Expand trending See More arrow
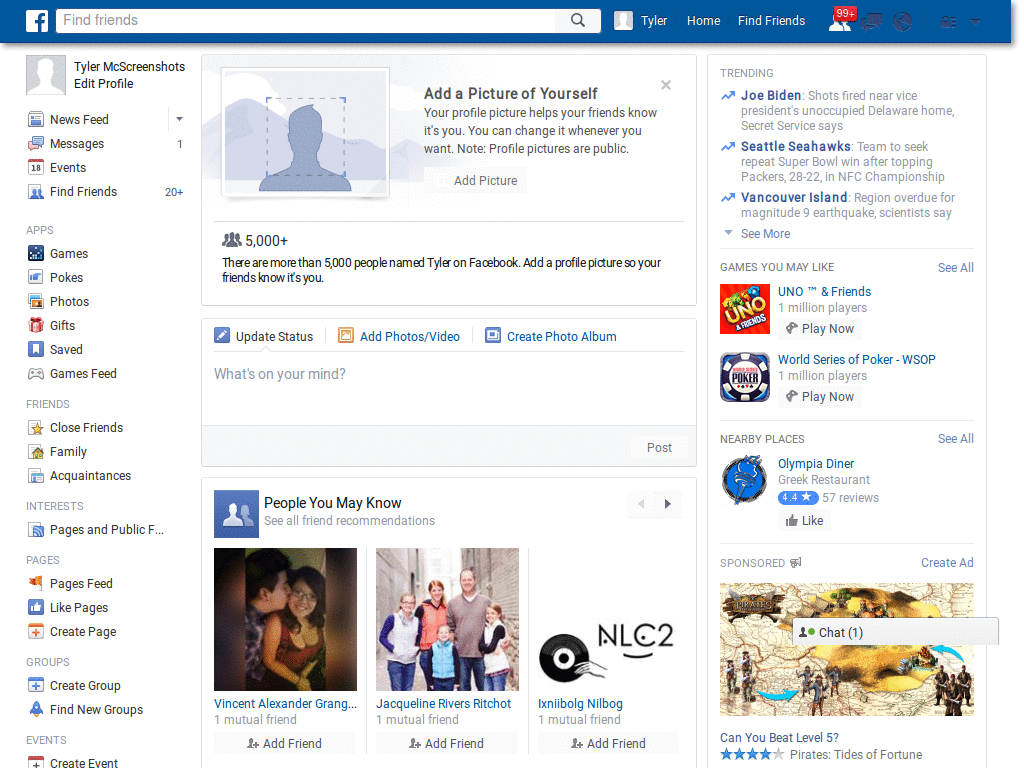1024x768 pixels. pos(728,233)
